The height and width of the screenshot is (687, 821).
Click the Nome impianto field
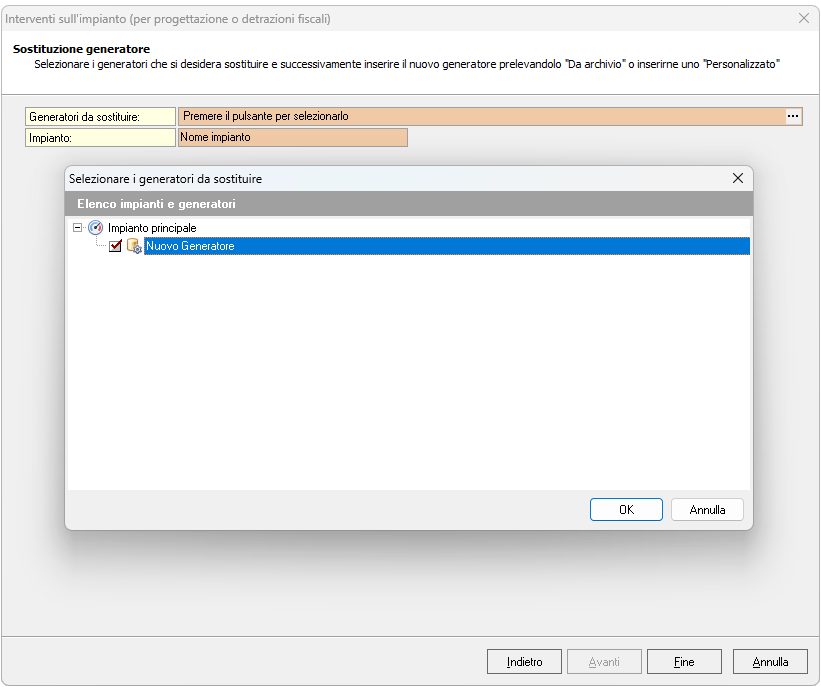click(292, 138)
